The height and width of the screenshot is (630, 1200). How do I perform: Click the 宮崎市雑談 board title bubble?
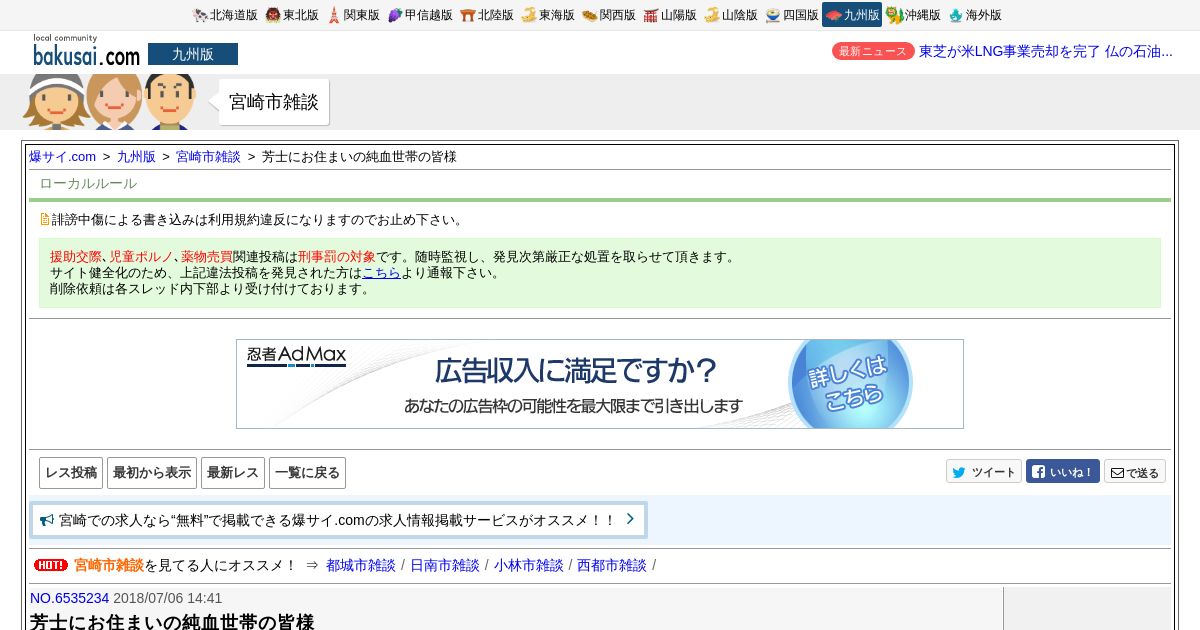pyautogui.click(x=274, y=102)
